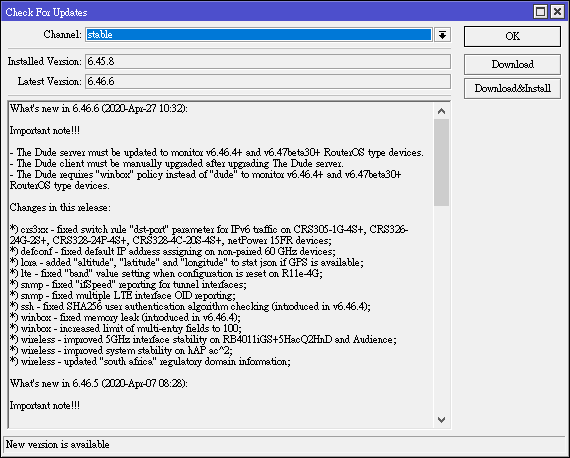The image size is (570, 458).
Task: Click the "Installed Version:" label
Action: 45,61
